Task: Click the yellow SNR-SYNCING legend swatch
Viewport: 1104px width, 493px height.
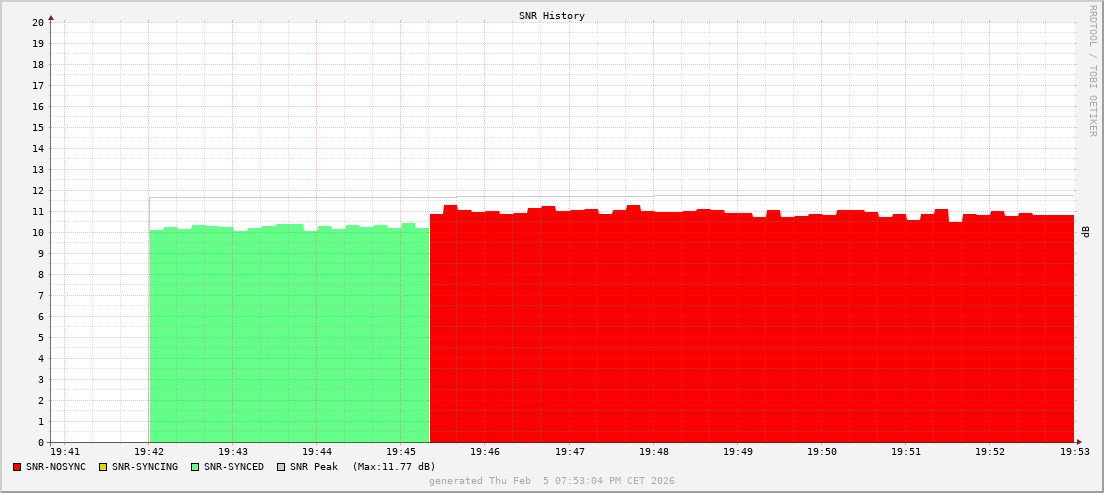Action: pyautogui.click(x=102, y=467)
